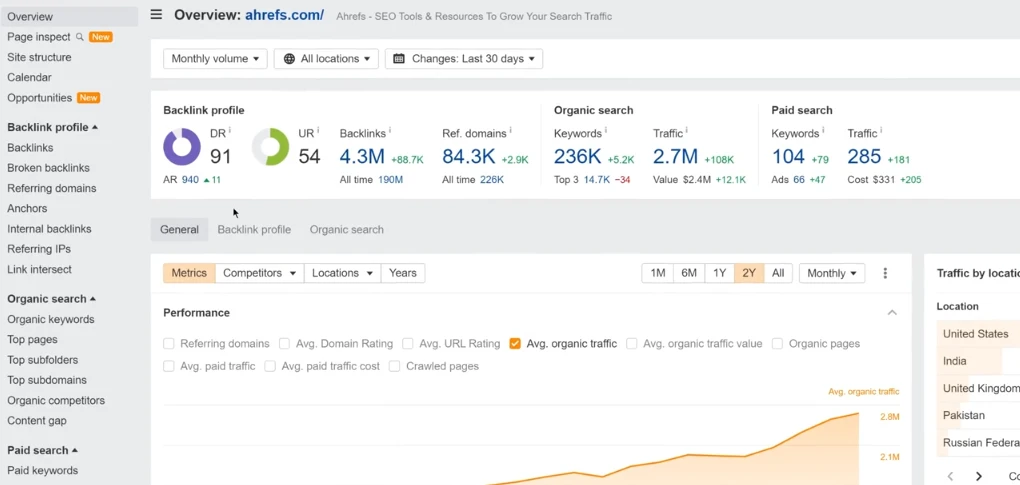Viewport: 1020px width, 485px height.
Task: Click the 4.3M backlinks count
Action: coord(362,157)
